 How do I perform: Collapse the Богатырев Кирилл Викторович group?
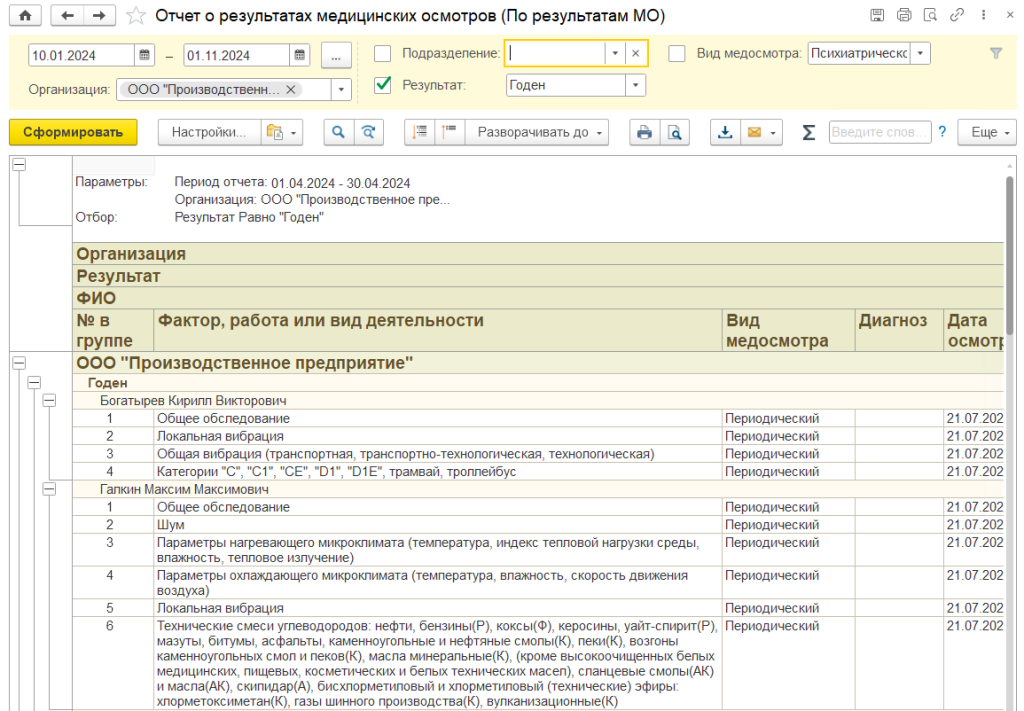click(49, 400)
